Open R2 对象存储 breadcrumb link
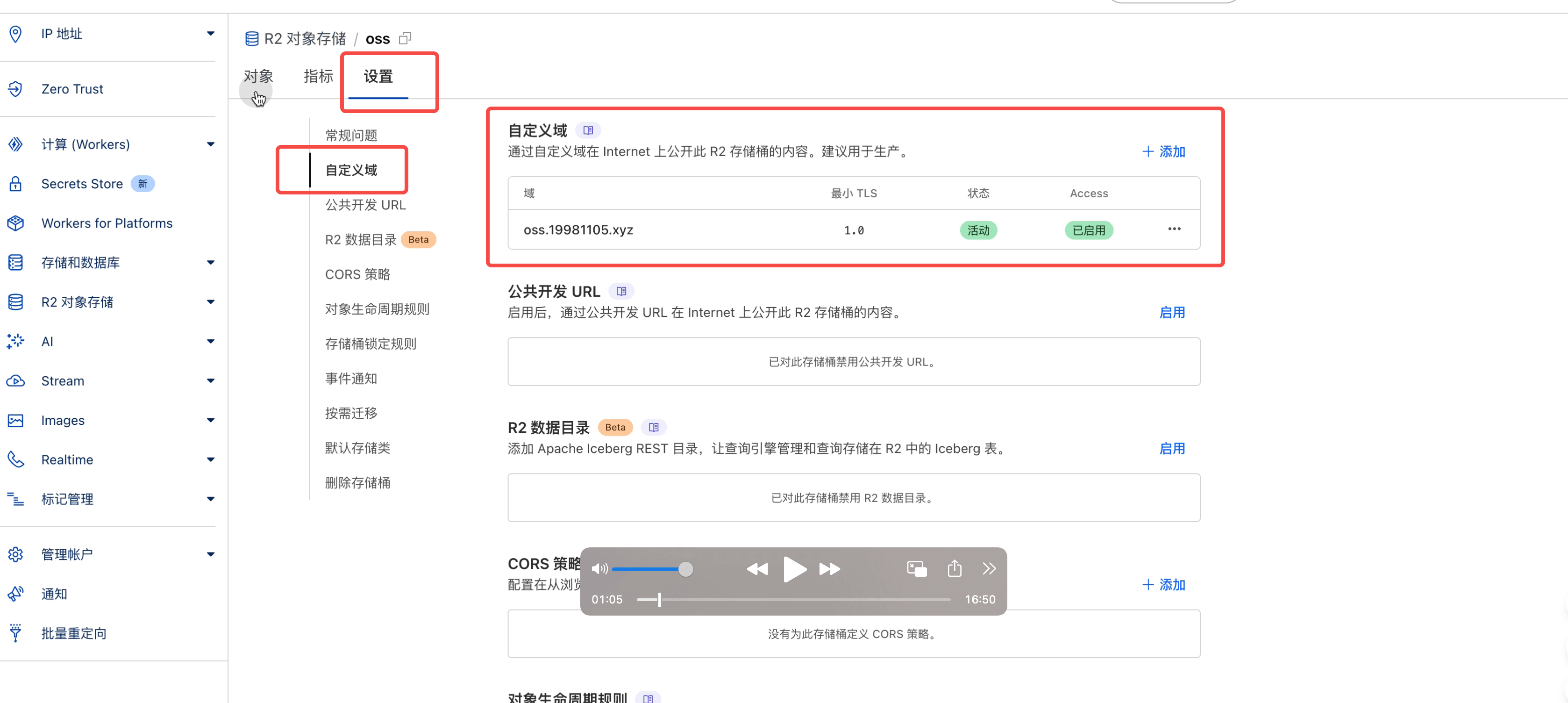Screen dimensions: 1568x703 pos(305,39)
